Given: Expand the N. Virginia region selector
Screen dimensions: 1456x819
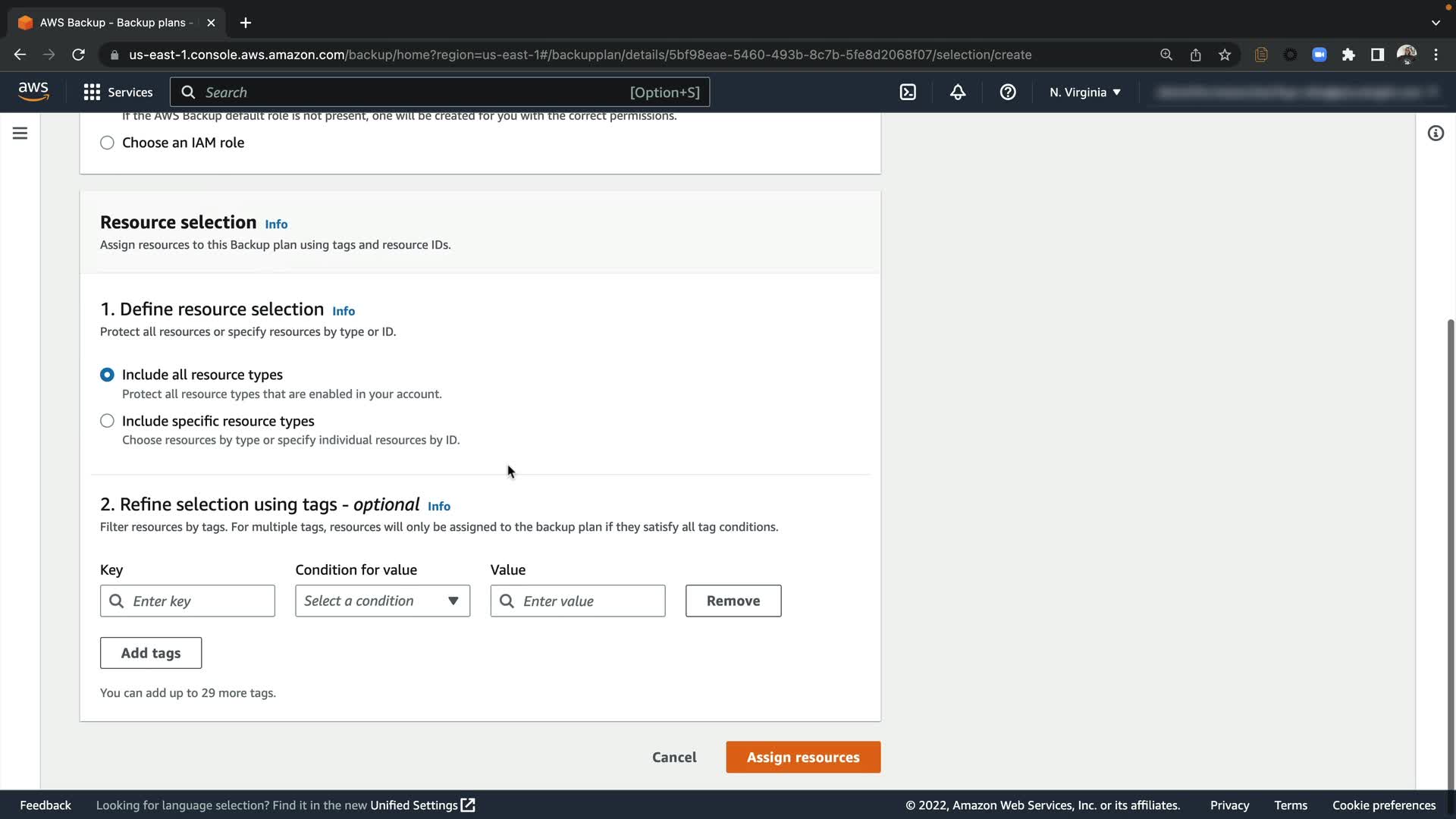Looking at the screenshot, I should tap(1084, 93).
